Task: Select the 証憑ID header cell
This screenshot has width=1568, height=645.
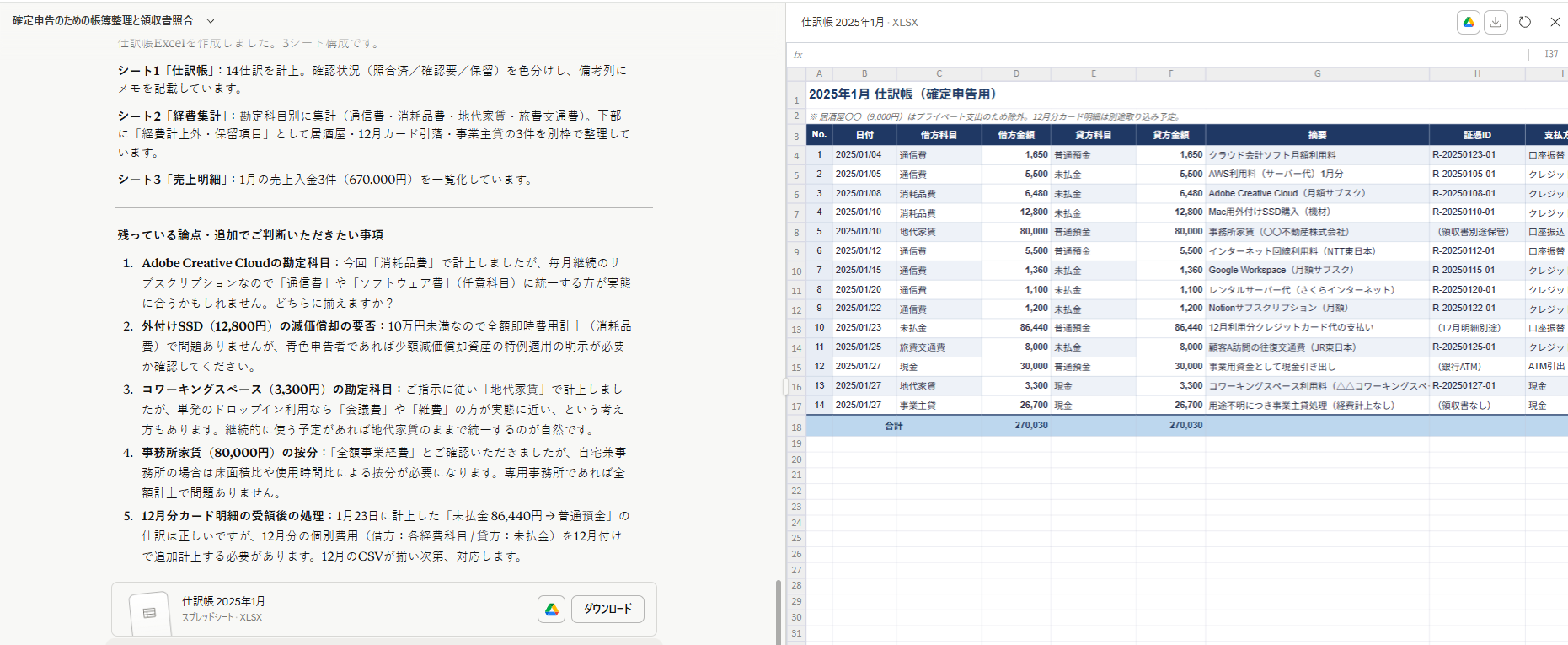Action: [1477, 135]
